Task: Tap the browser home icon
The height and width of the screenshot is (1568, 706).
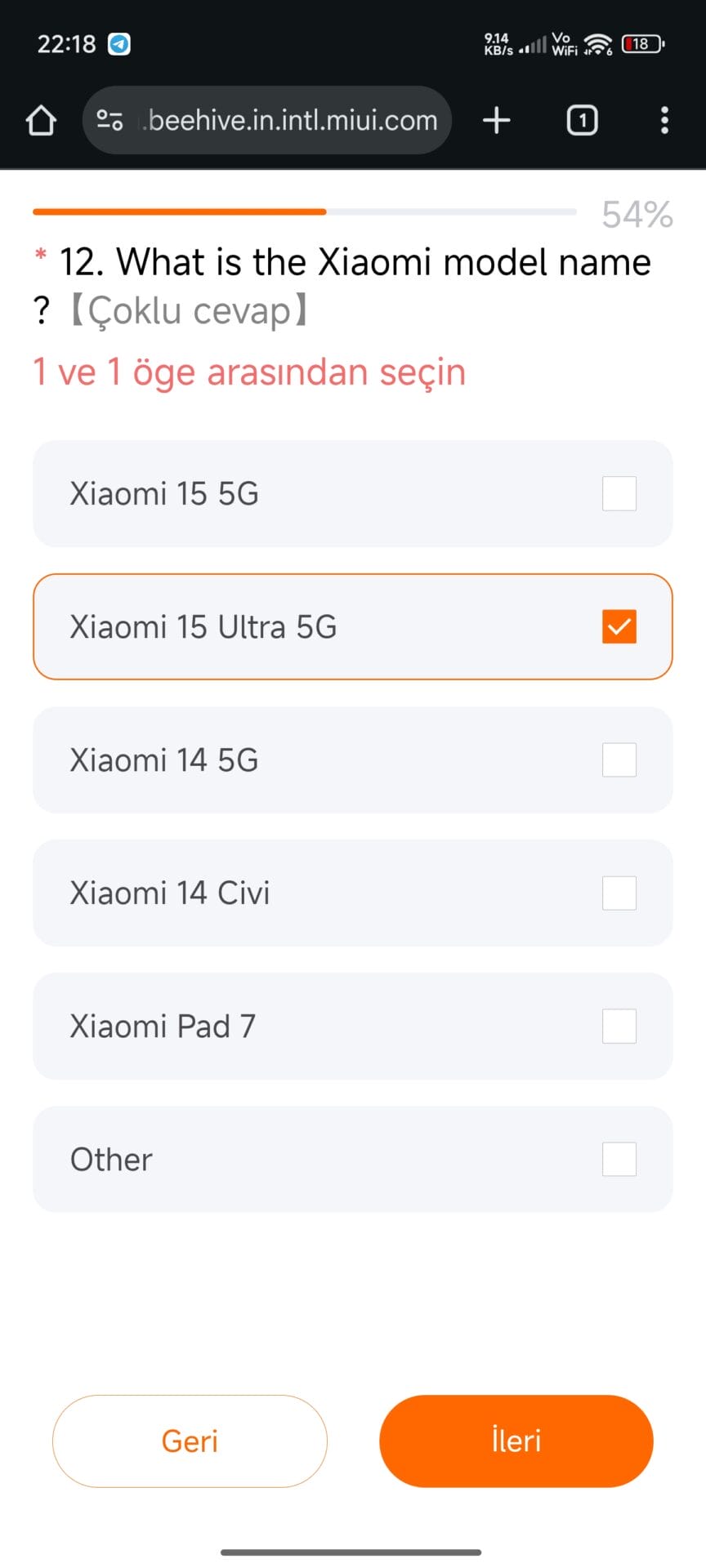Action: [x=41, y=121]
